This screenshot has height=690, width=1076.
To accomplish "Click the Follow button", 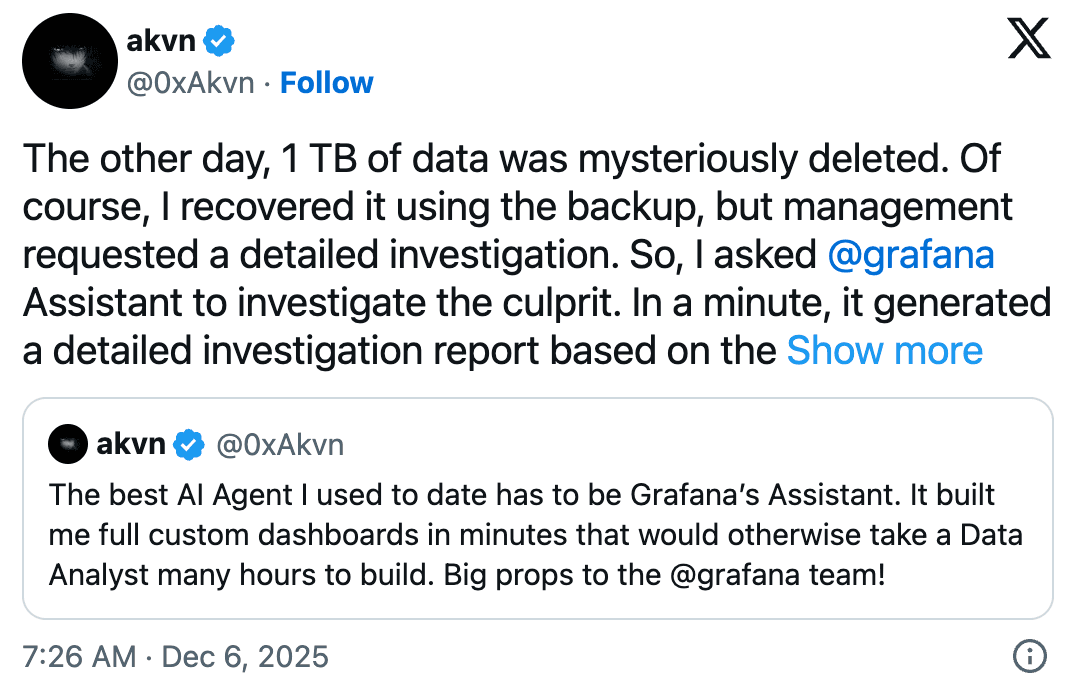I will [327, 82].
